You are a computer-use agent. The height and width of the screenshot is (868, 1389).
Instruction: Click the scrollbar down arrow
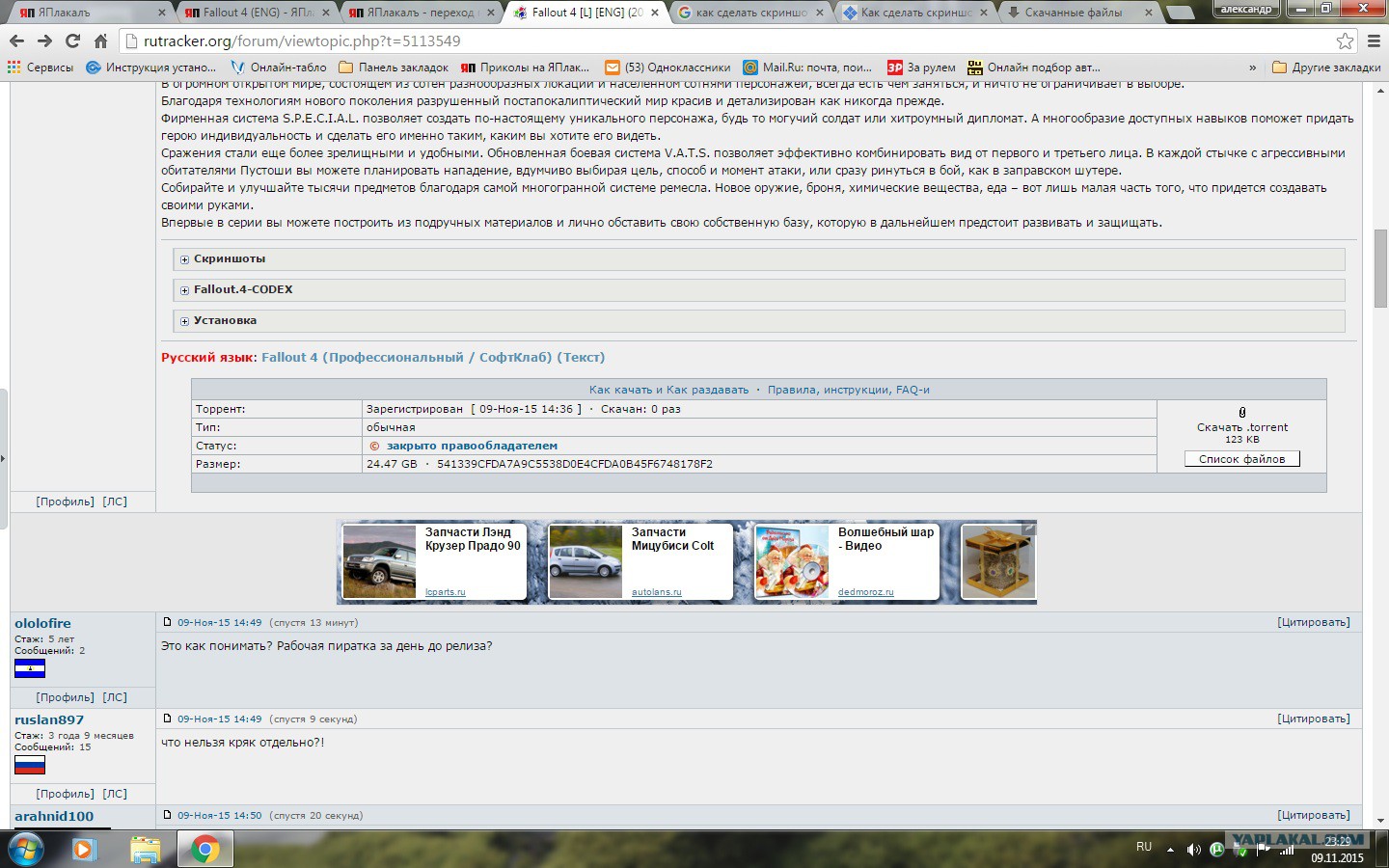(x=1380, y=820)
